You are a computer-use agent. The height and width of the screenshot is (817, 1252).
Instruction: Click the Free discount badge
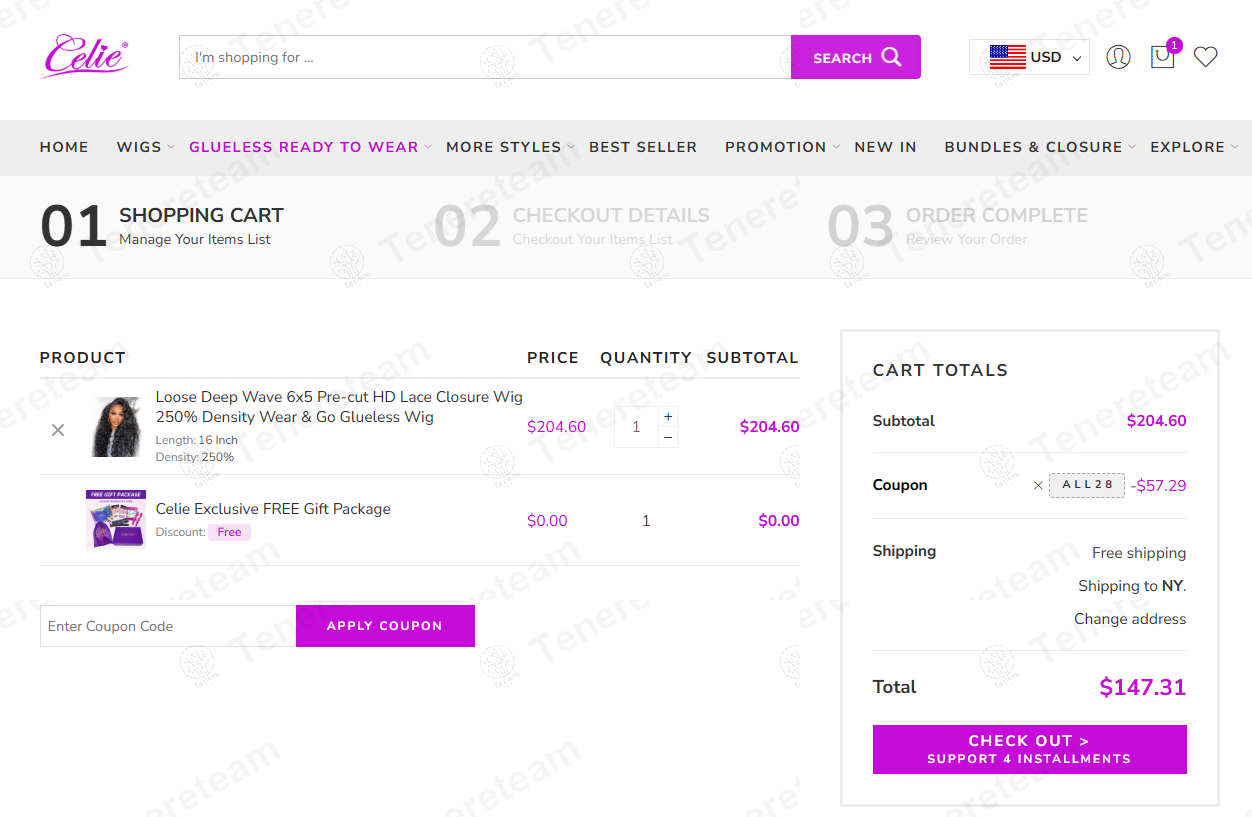pyautogui.click(x=229, y=532)
